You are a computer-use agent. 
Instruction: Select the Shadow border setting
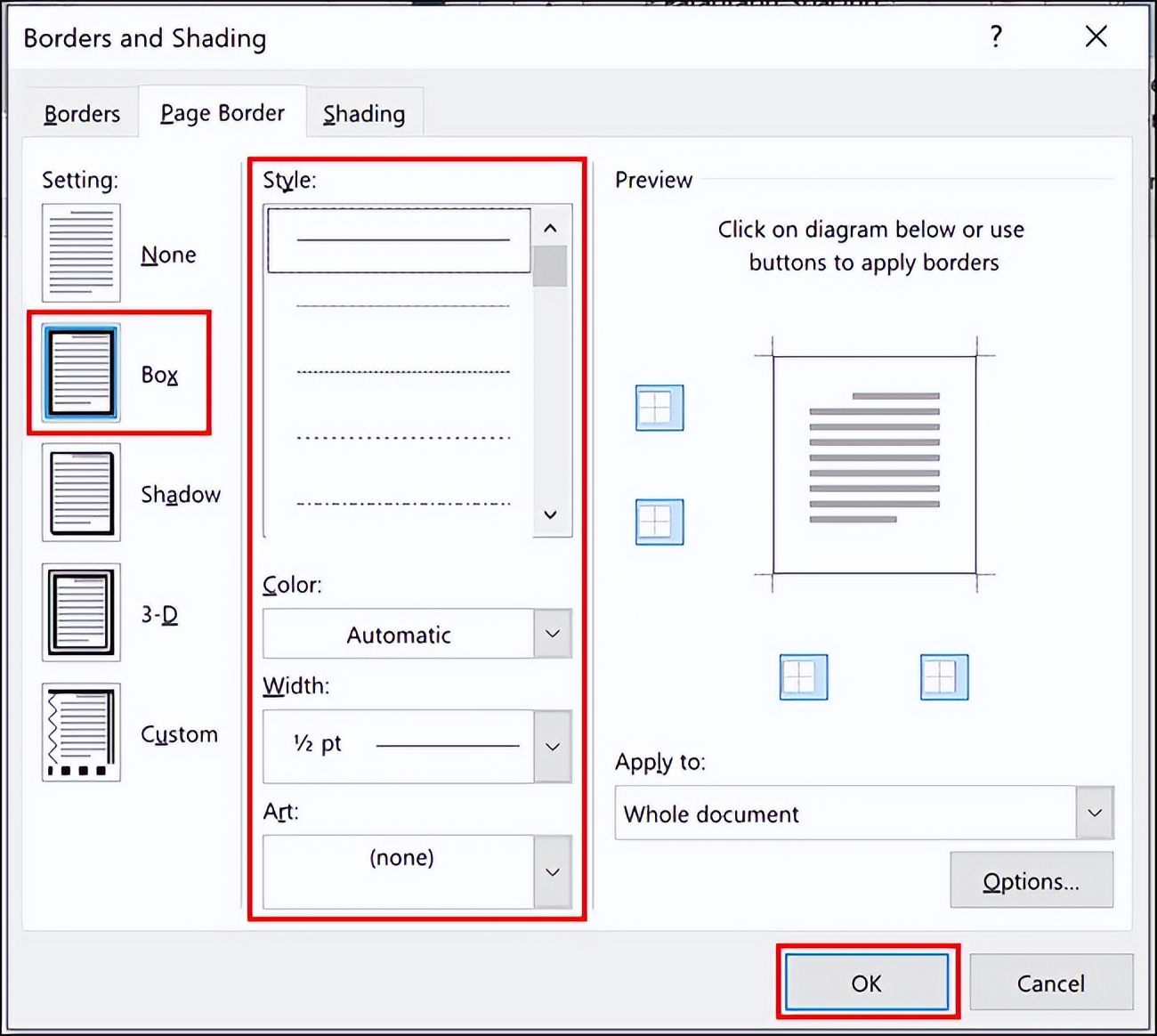[x=81, y=492]
